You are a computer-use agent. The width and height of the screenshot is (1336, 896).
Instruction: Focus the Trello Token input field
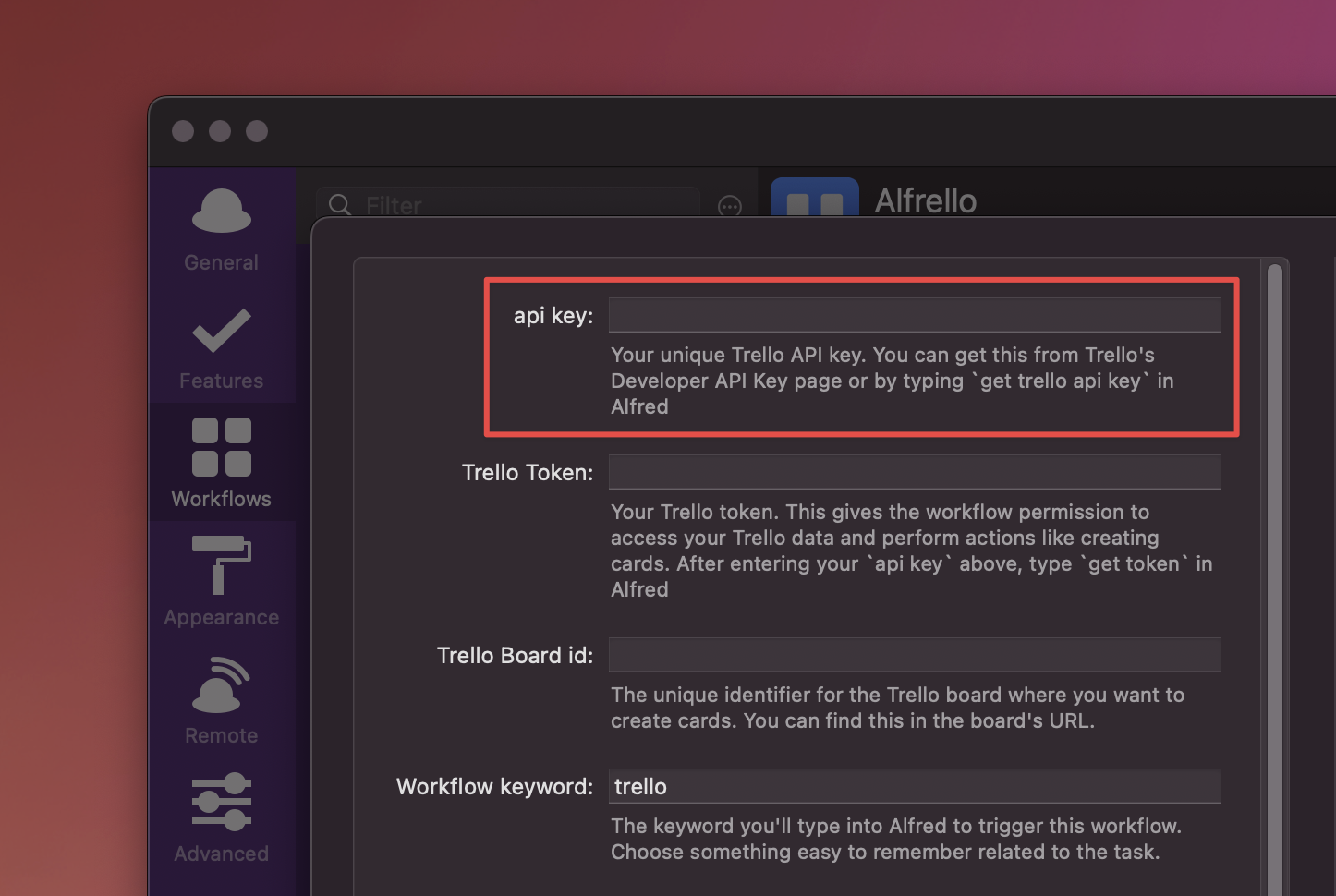(x=915, y=472)
